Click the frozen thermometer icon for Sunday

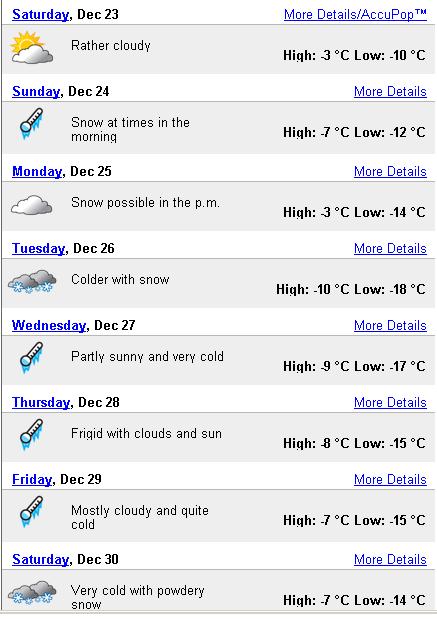tap(32, 124)
